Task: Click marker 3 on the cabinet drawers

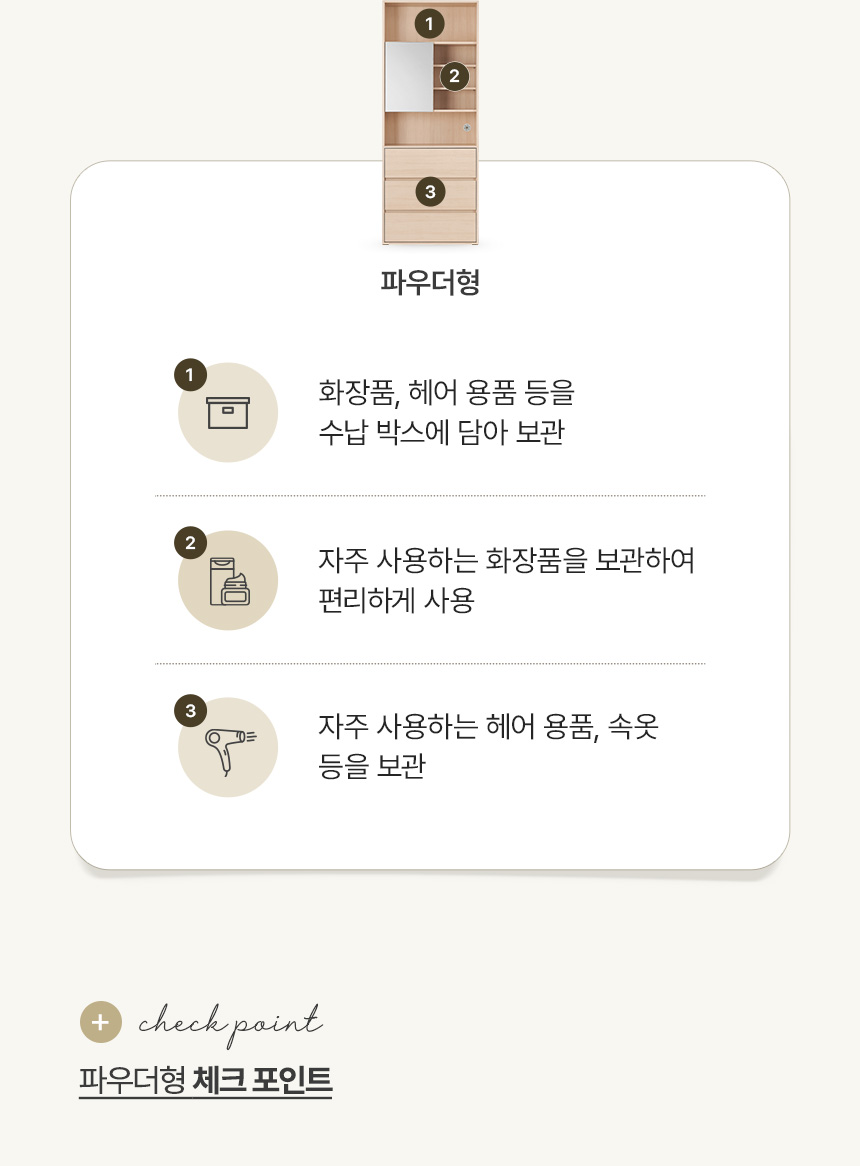Action: (x=430, y=192)
